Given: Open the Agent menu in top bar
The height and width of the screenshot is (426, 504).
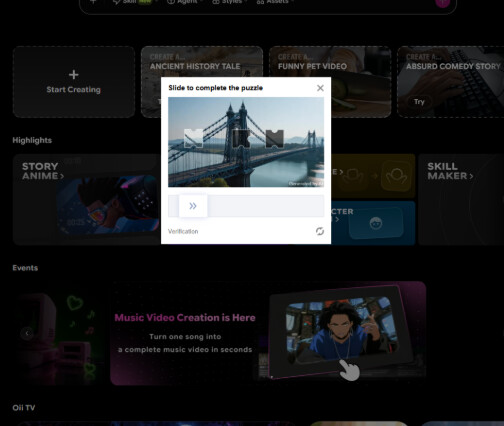Looking at the screenshot, I should 184,2.
